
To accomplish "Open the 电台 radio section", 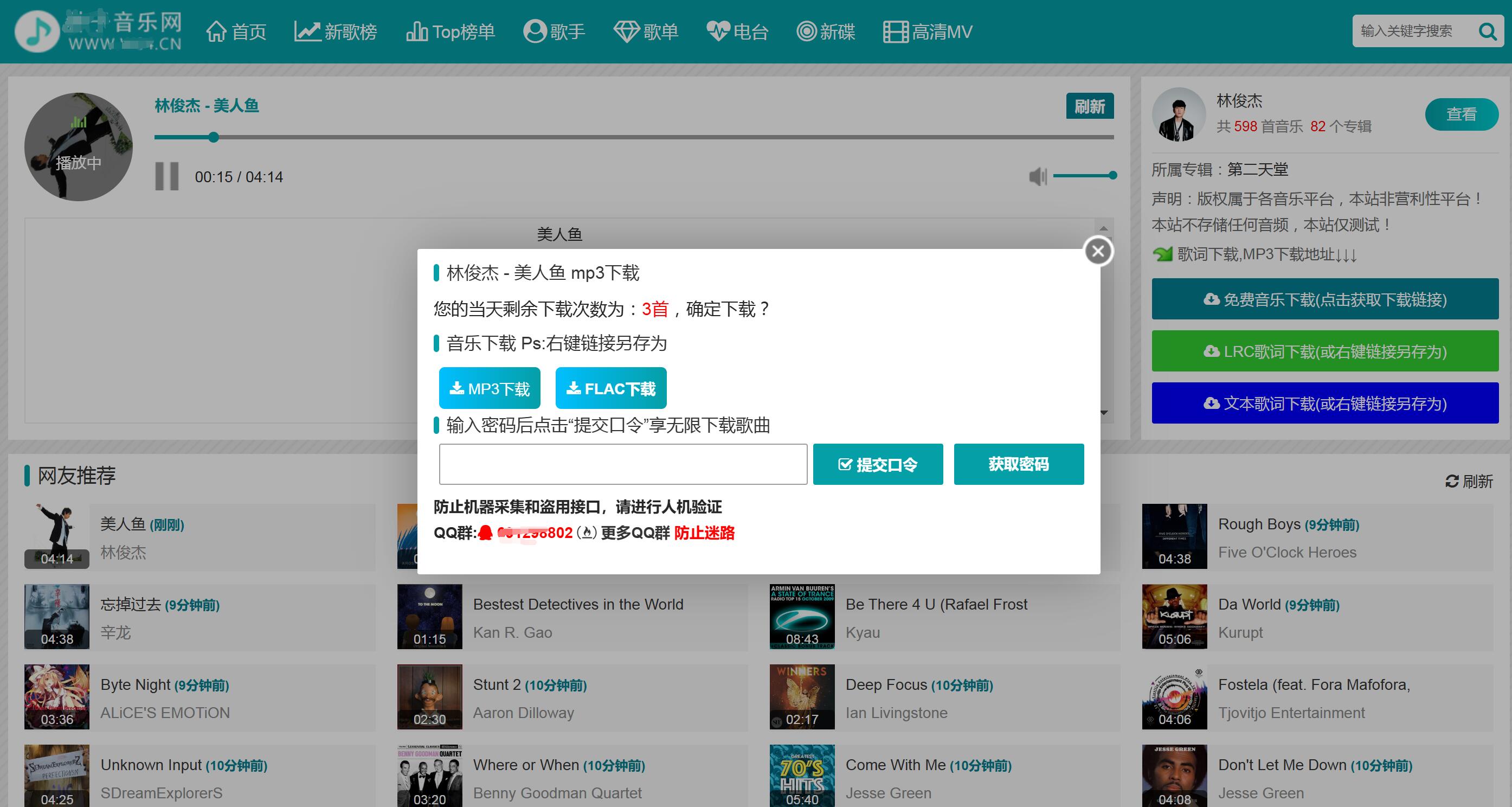I will tap(737, 31).
